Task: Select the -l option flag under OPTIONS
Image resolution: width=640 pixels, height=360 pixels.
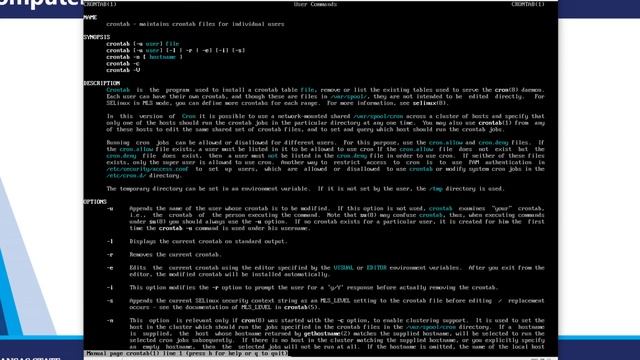Action: pyautogui.click(x=110, y=242)
